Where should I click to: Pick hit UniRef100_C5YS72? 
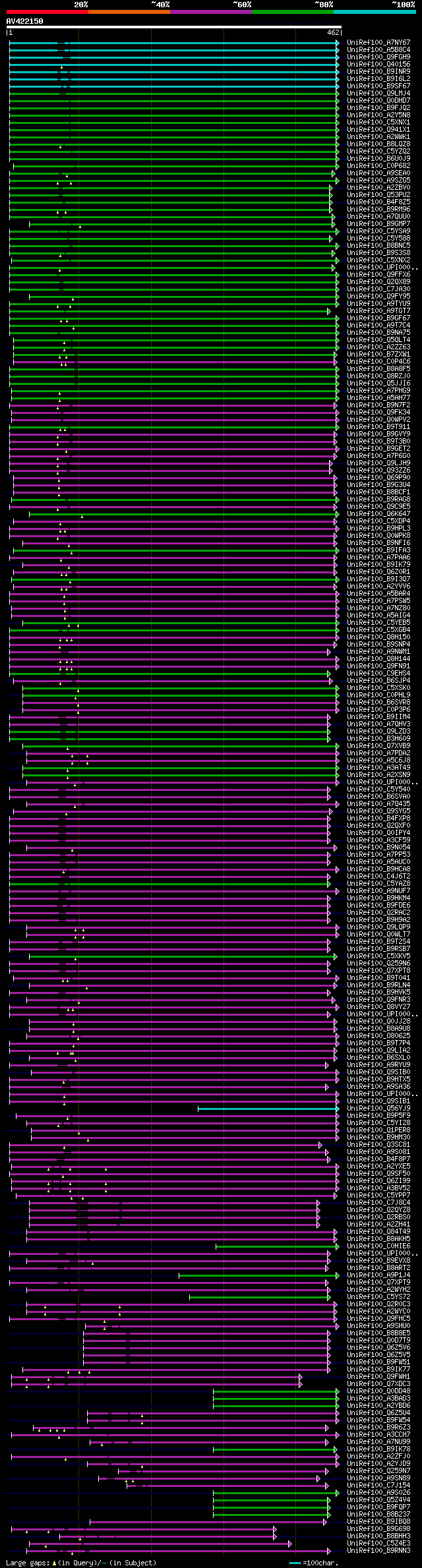[378, 1297]
